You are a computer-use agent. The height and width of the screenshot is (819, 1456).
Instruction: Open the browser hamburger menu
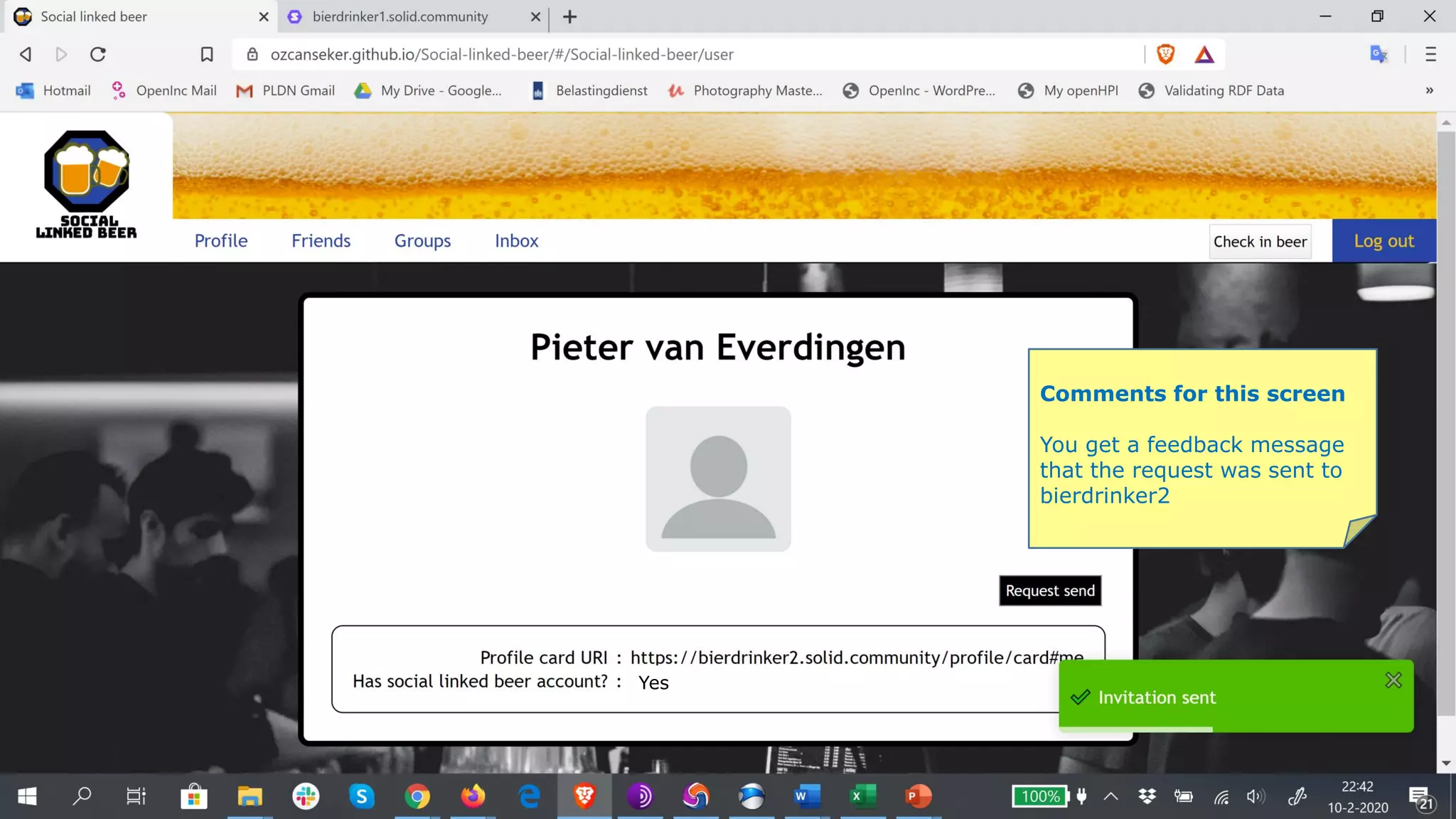(x=1430, y=54)
